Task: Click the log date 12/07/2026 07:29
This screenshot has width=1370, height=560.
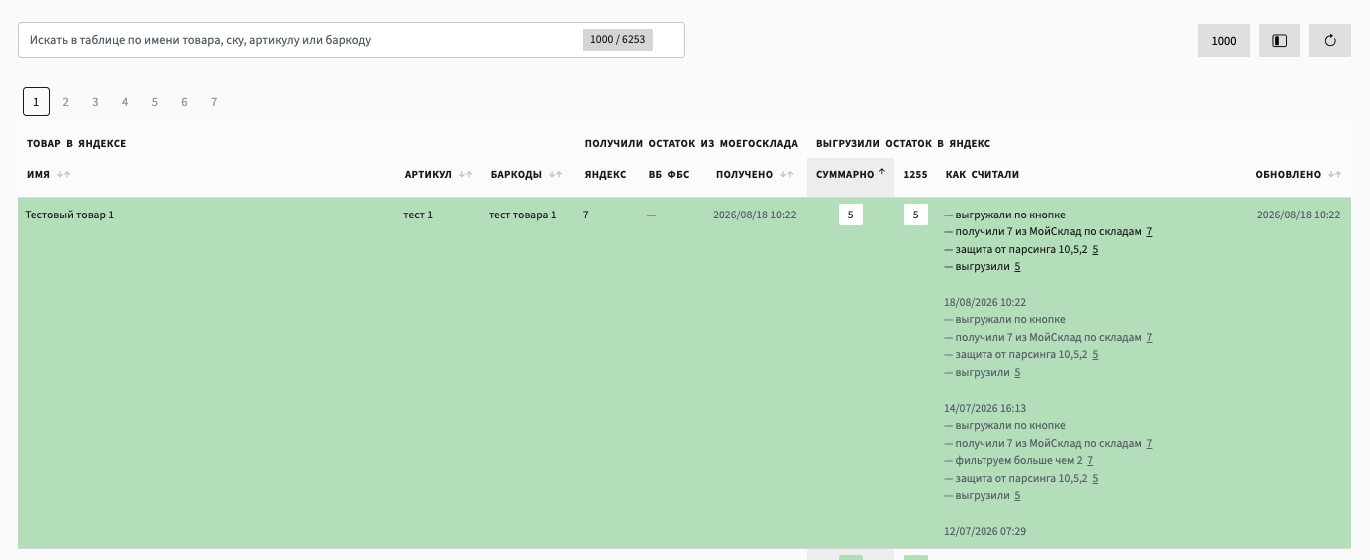Action: click(x=985, y=531)
